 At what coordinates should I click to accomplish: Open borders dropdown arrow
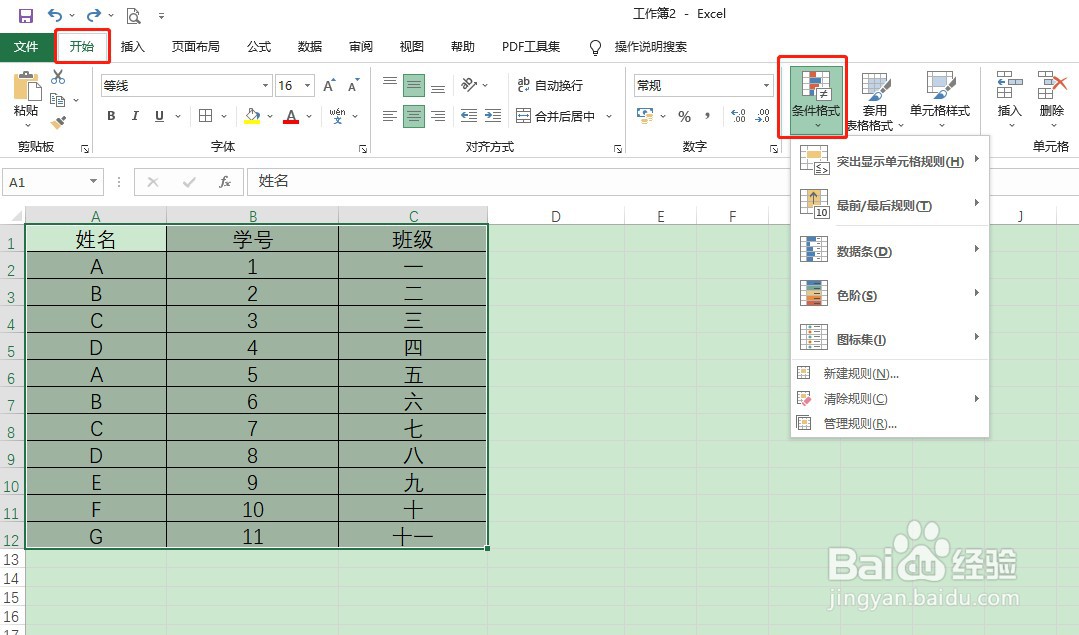coord(222,116)
